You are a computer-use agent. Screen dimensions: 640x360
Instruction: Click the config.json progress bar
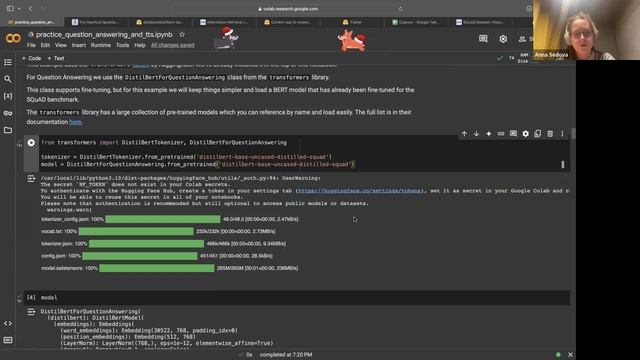tap(140, 256)
